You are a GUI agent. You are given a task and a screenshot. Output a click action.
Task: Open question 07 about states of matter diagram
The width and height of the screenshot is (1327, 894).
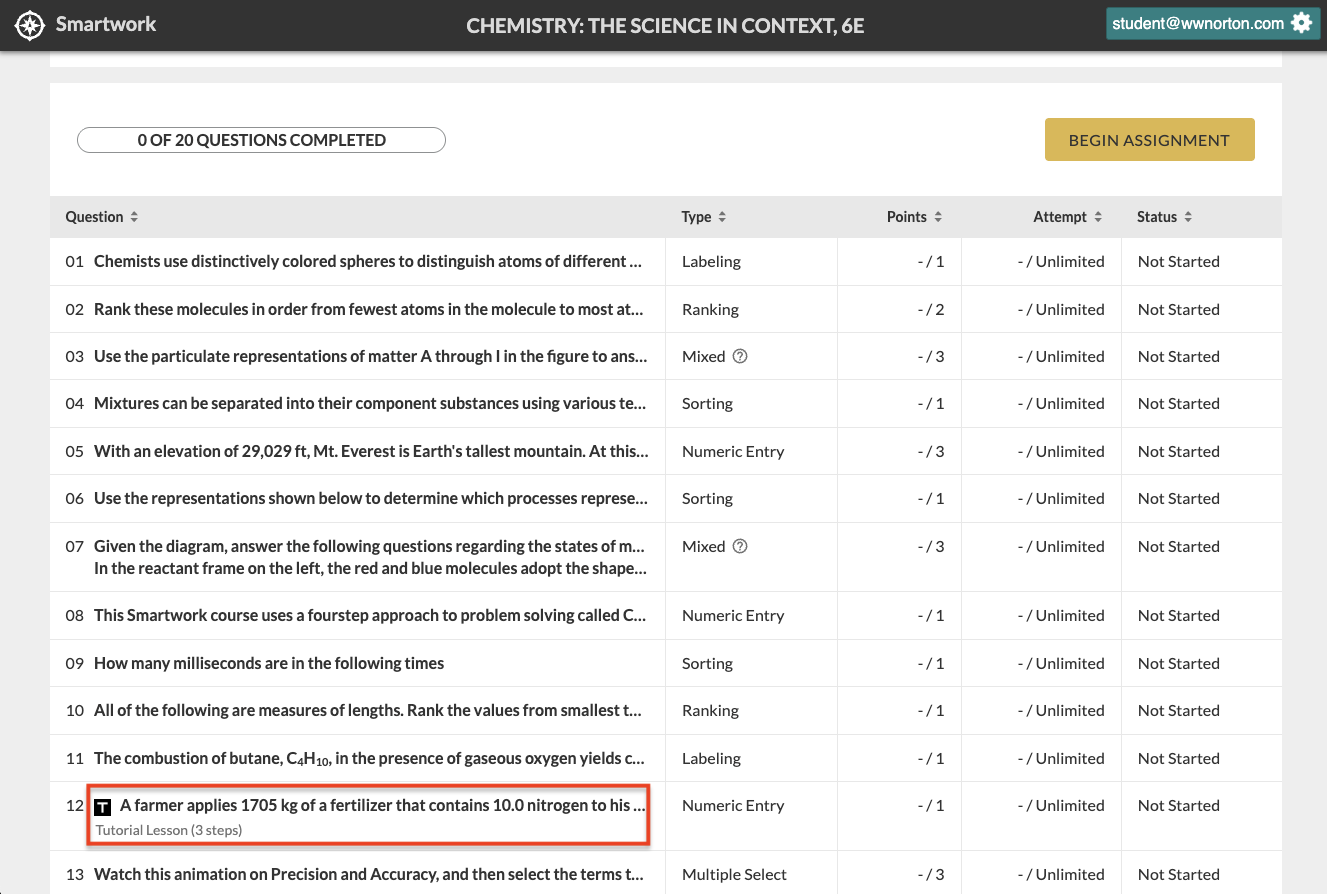(x=370, y=557)
